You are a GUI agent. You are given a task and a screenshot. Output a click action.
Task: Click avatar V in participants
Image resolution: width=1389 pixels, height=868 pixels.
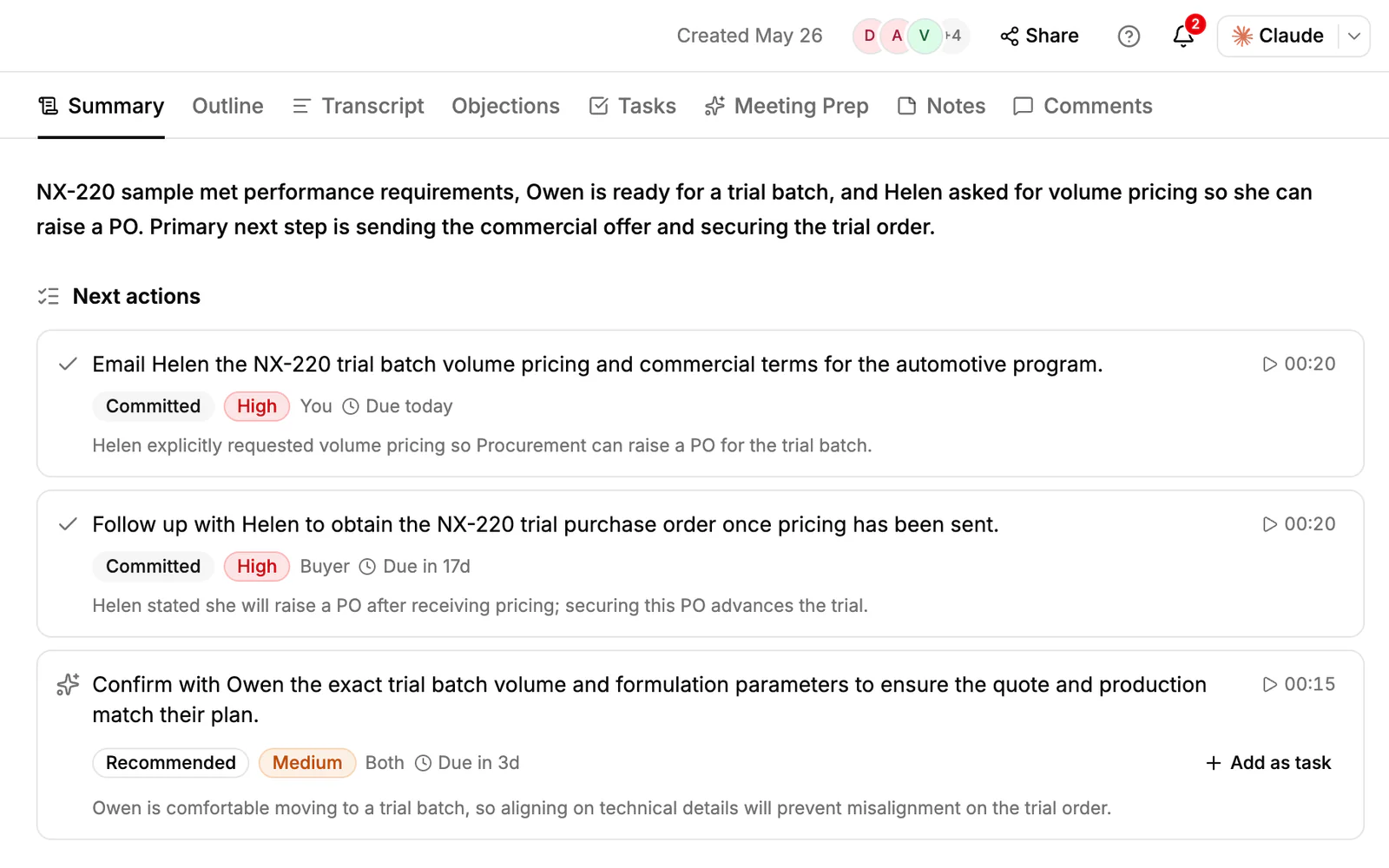tap(925, 36)
